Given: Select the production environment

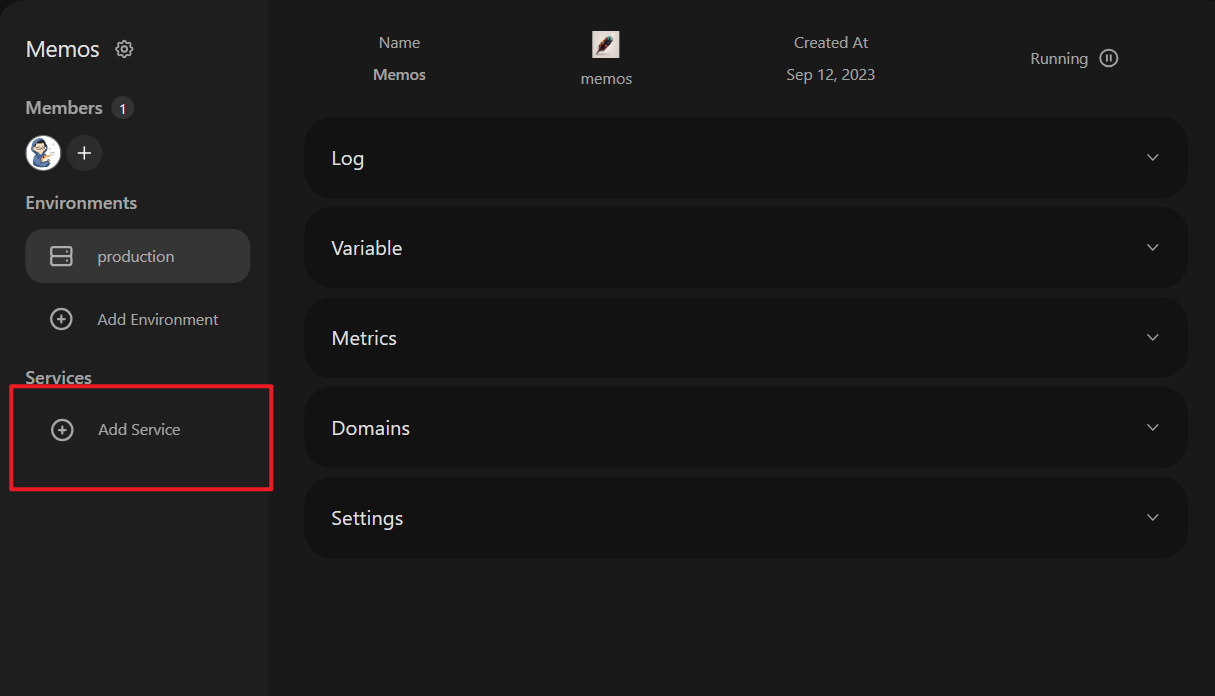Looking at the screenshot, I should tap(138, 256).
